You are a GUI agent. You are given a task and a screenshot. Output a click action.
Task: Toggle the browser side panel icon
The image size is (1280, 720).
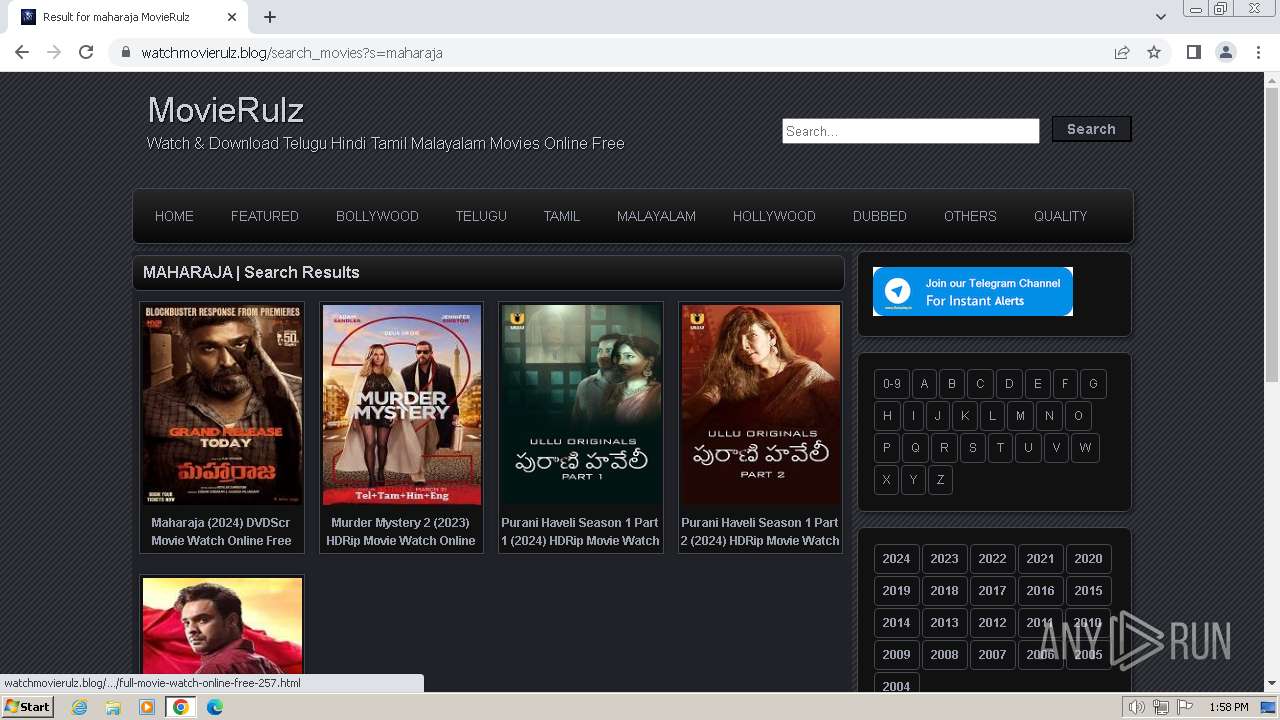(x=1193, y=52)
